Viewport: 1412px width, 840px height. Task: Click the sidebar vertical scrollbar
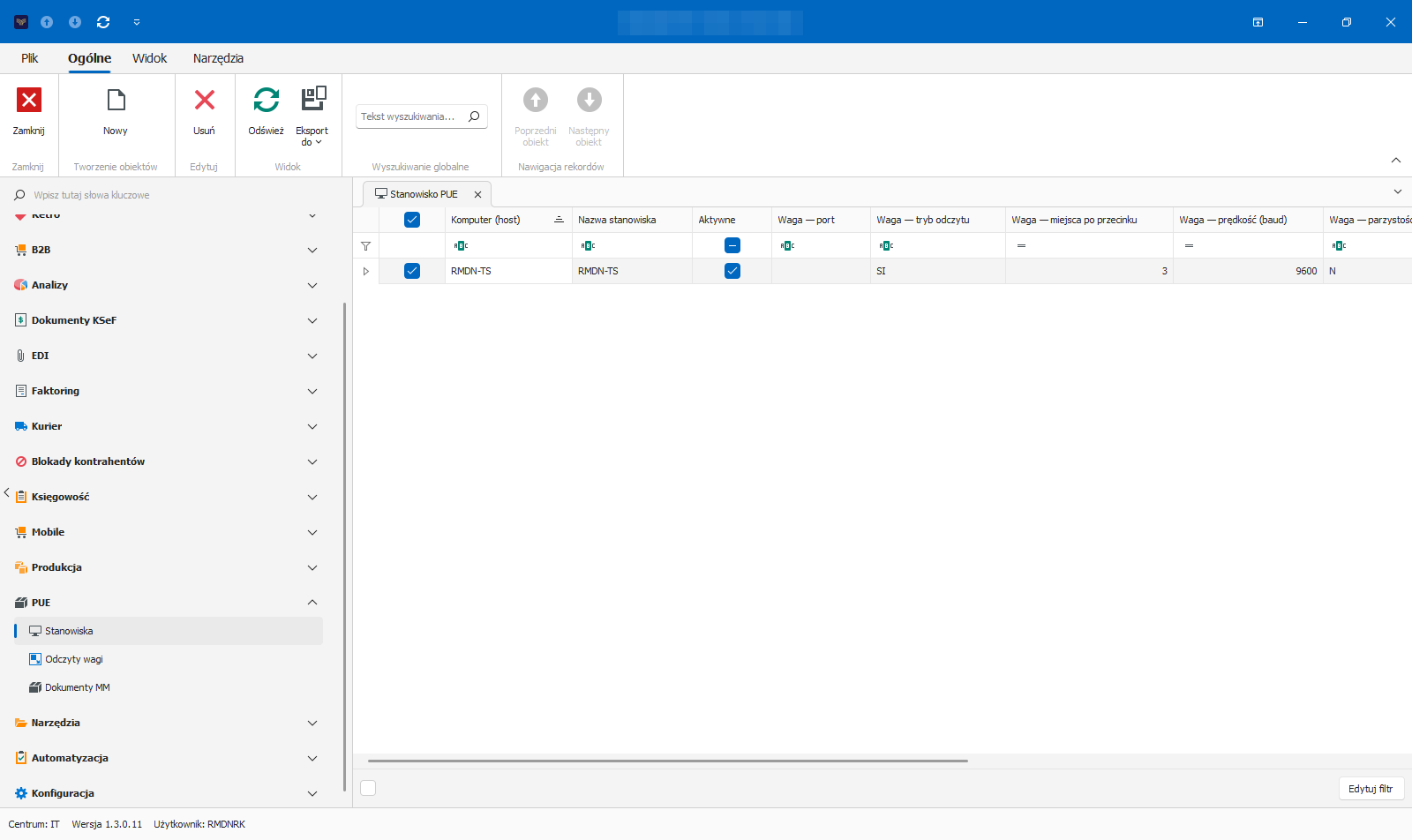(x=344, y=547)
